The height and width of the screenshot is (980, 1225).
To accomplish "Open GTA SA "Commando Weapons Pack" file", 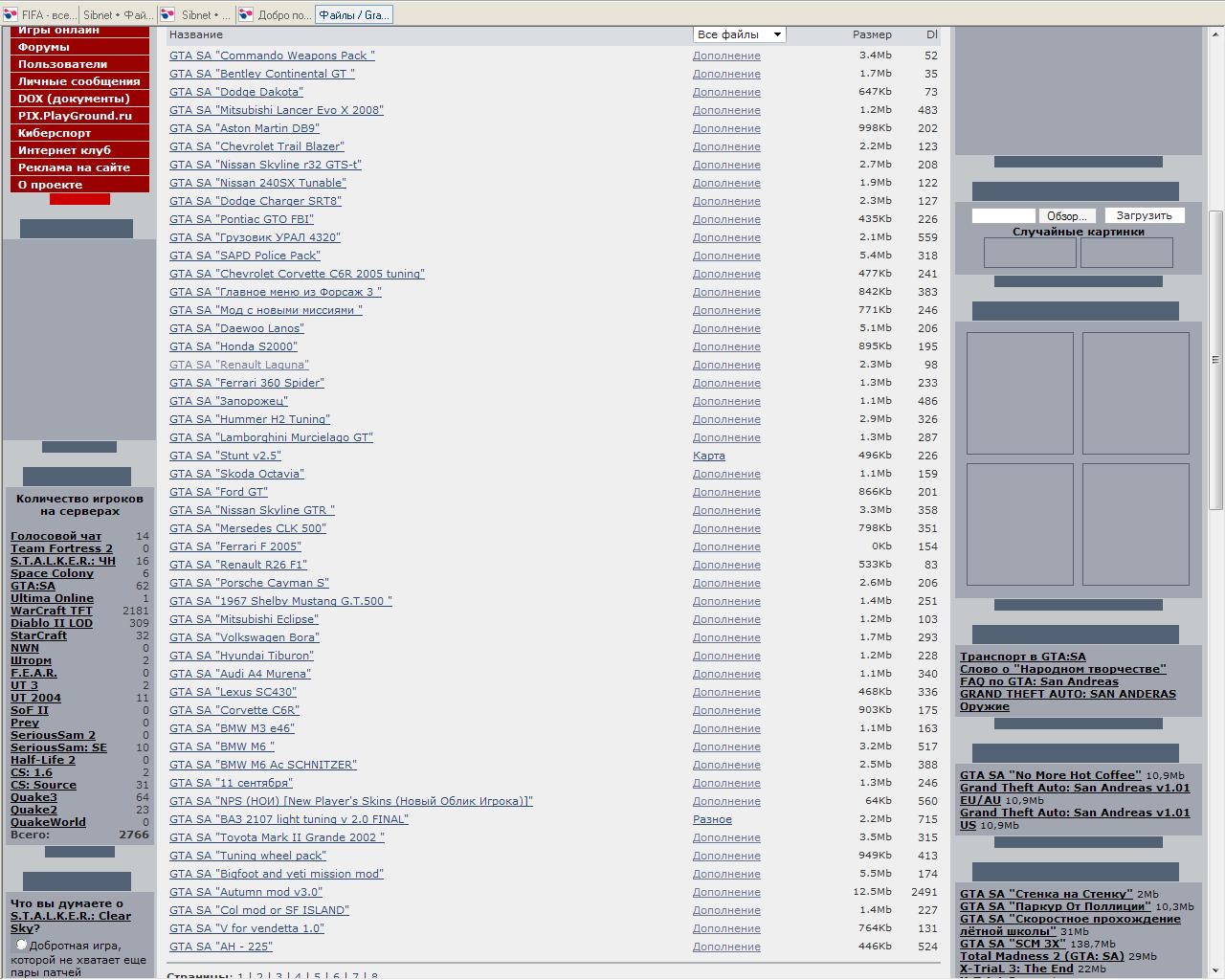I will 272,56.
